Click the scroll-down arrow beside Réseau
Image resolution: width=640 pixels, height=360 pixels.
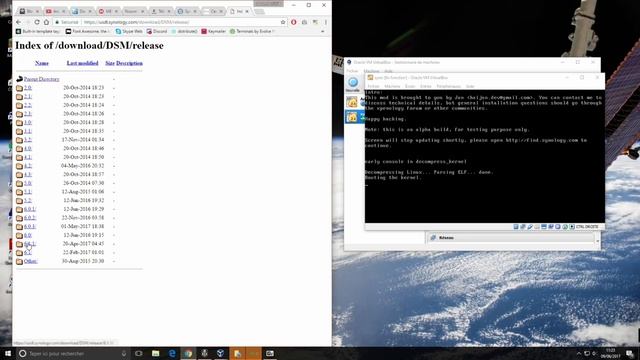598,241
